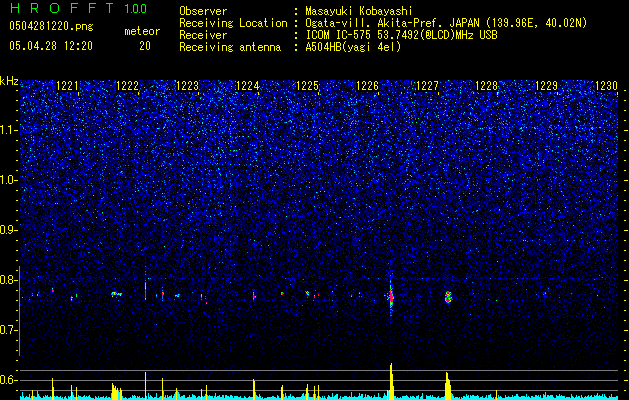Click the 1223 time marker

[187, 86]
